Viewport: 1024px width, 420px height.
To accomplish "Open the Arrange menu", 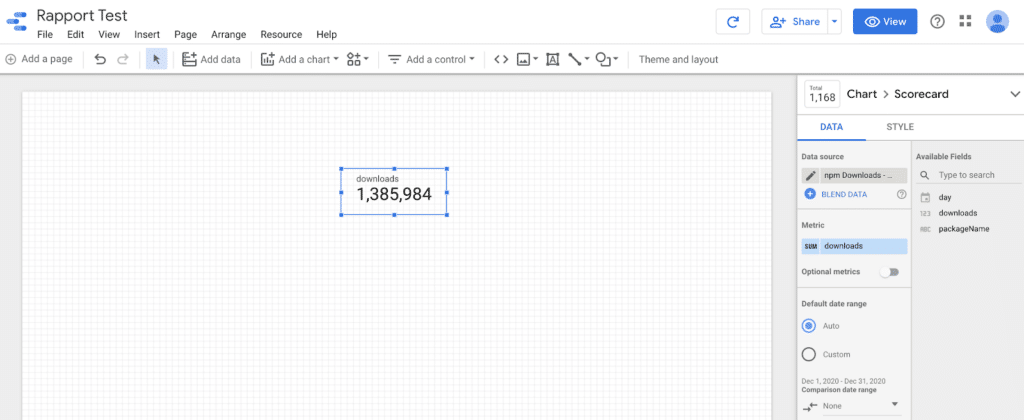I will pyautogui.click(x=228, y=34).
